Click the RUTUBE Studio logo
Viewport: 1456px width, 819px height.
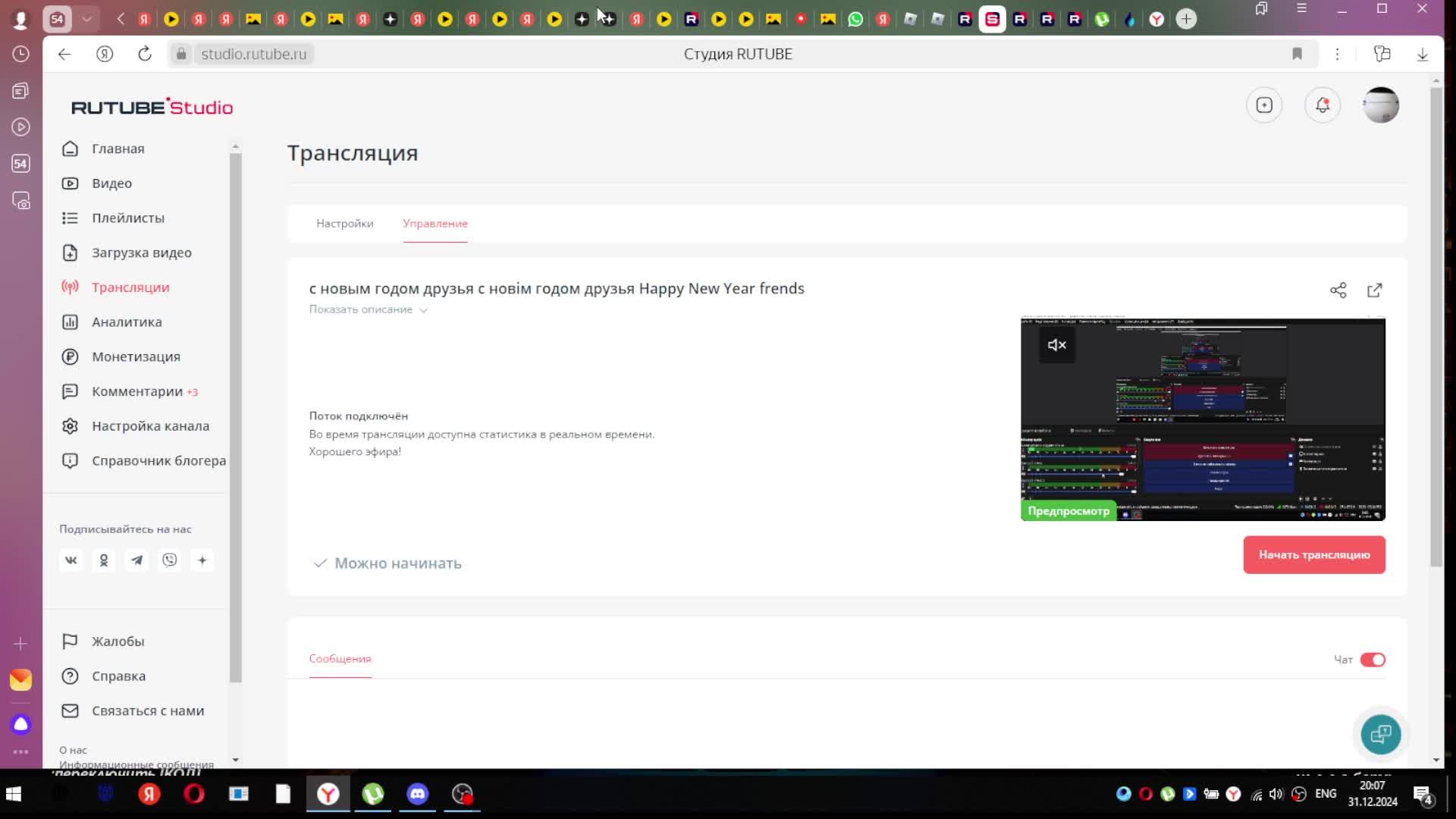(152, 107)
